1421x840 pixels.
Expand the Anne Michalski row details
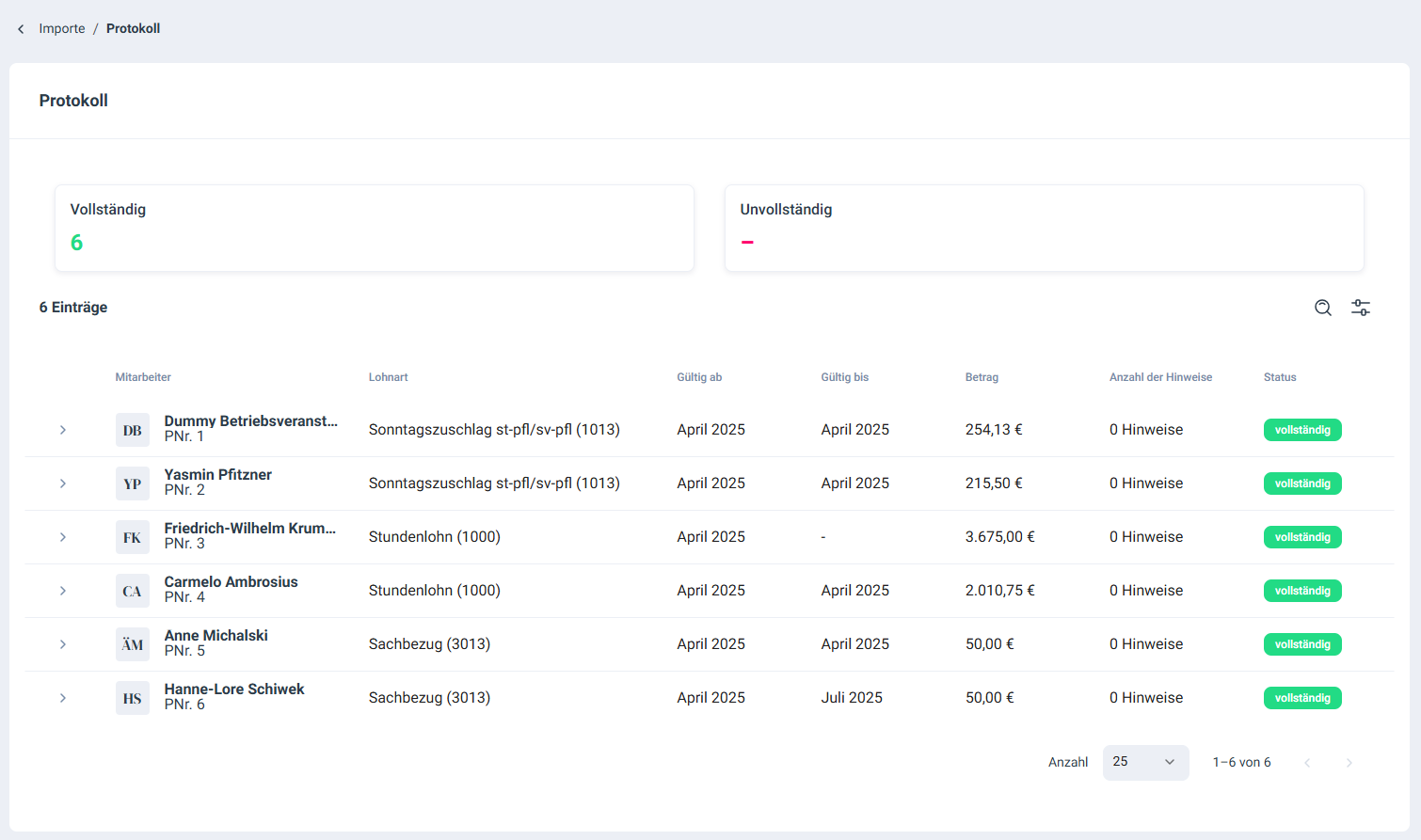[63, 644]
